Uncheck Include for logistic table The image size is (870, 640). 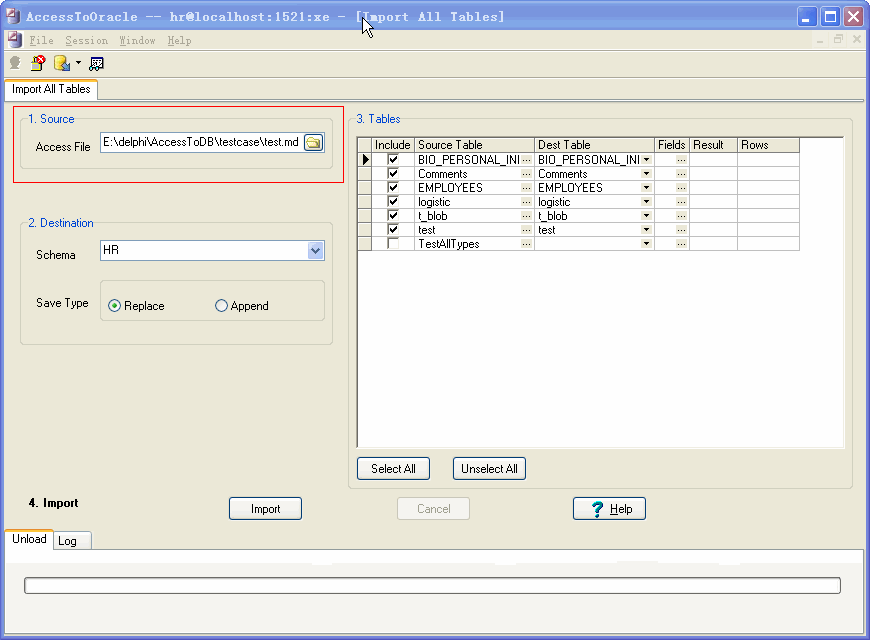pos(393,201)
